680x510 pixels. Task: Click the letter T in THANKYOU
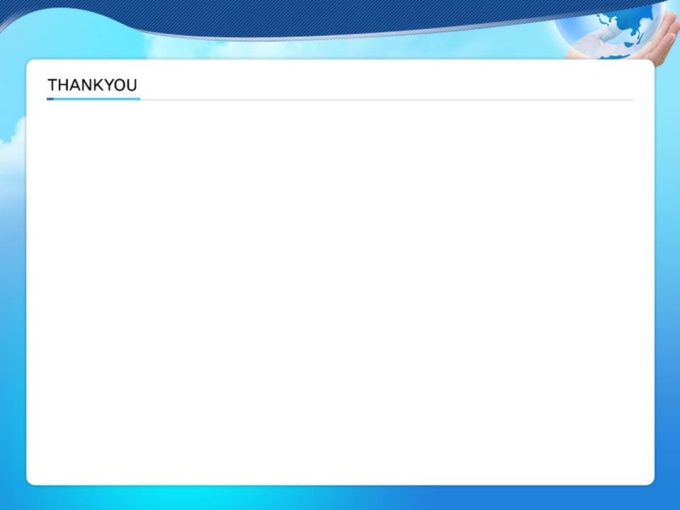[52, 85]
